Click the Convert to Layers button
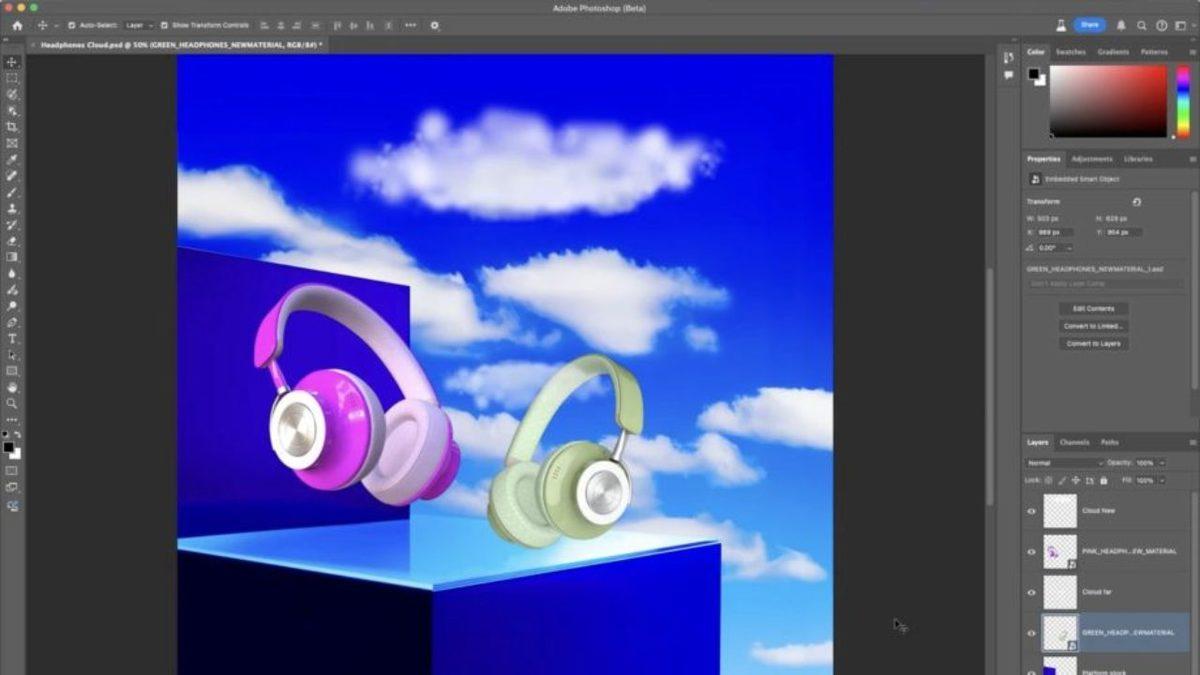 point(1094,343)
